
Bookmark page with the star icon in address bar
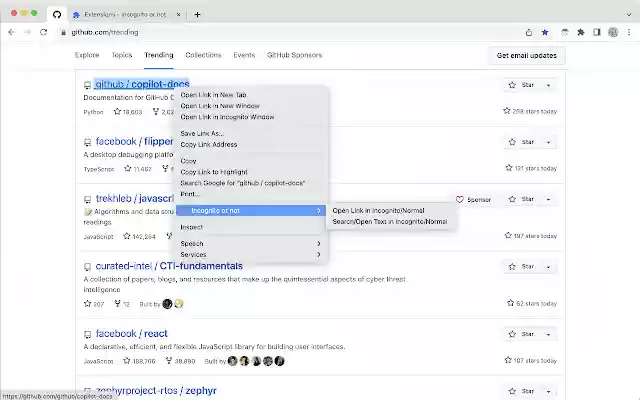(545, 32)
